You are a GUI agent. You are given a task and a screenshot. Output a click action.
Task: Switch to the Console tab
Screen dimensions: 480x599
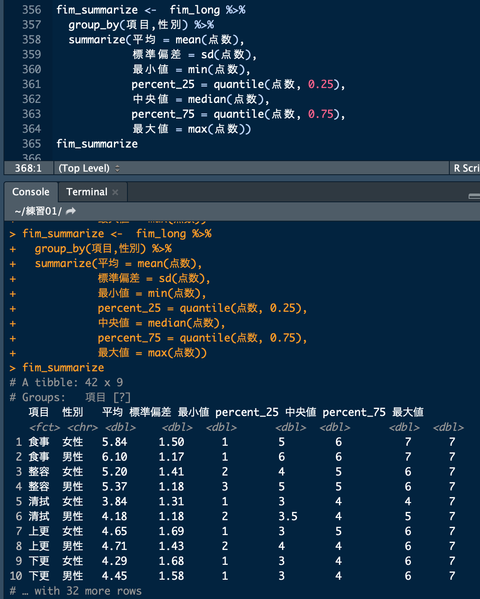click(x=31, y=192)
